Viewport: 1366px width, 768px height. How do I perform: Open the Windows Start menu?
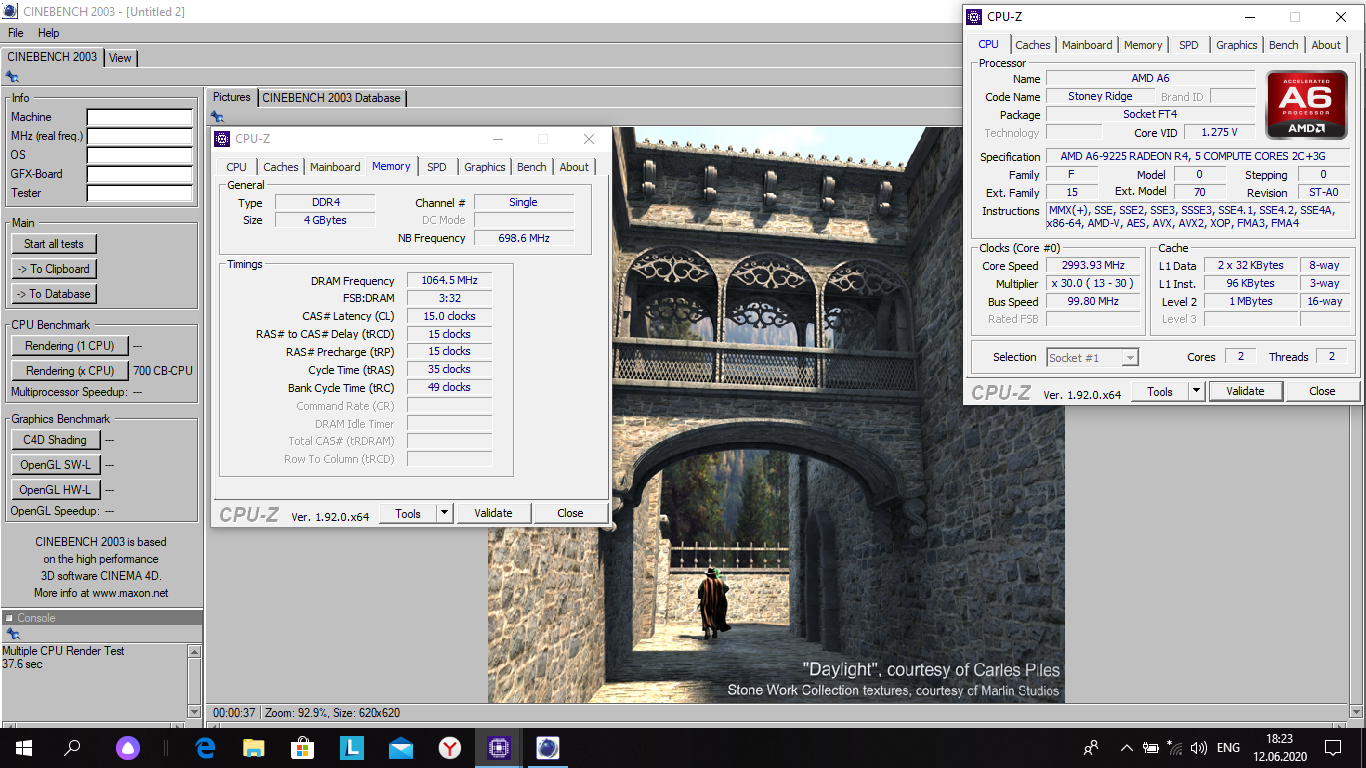[24, 748]
